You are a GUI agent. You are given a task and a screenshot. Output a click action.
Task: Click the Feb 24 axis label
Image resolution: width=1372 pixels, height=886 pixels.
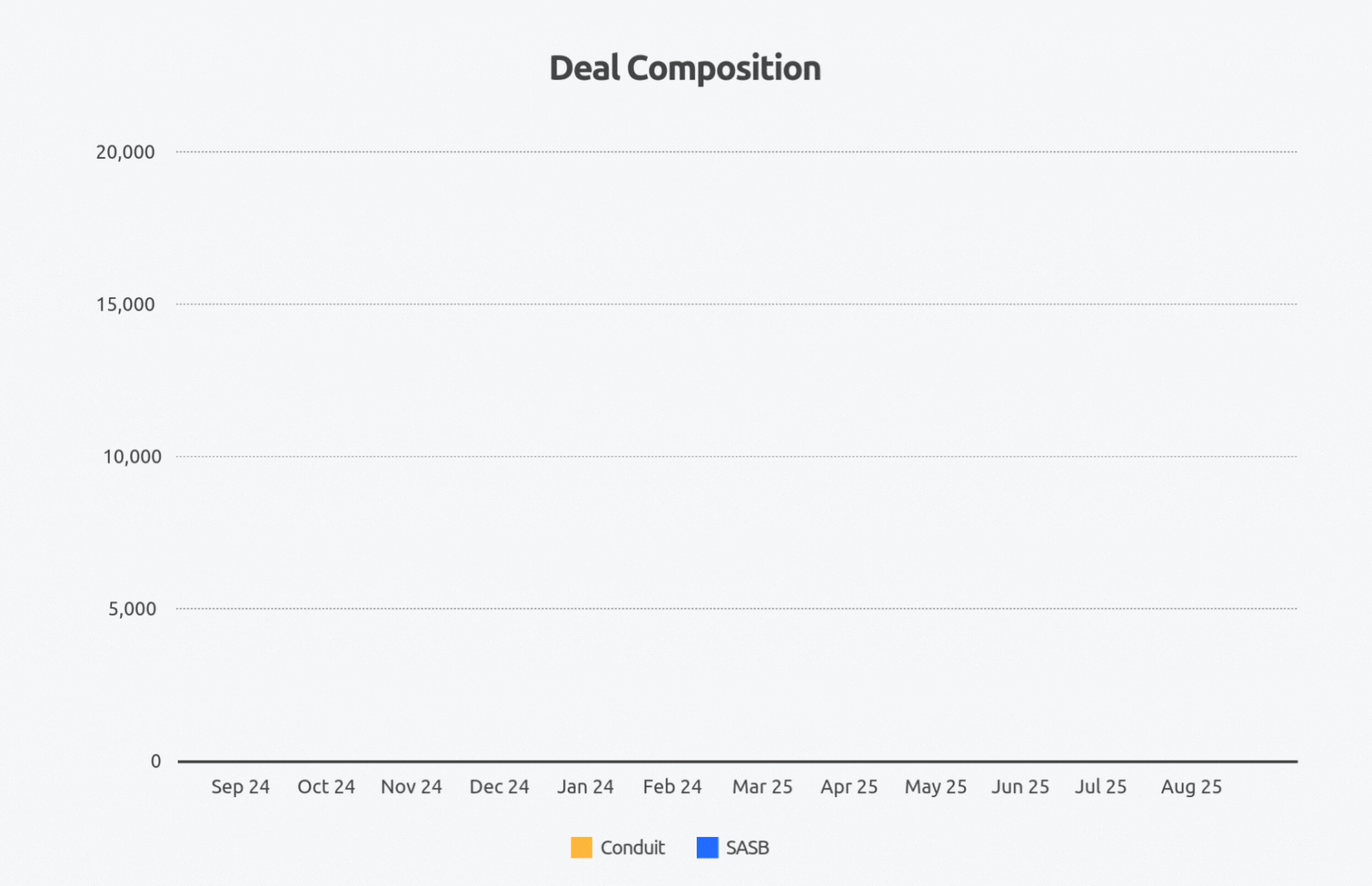click(672, 786)
